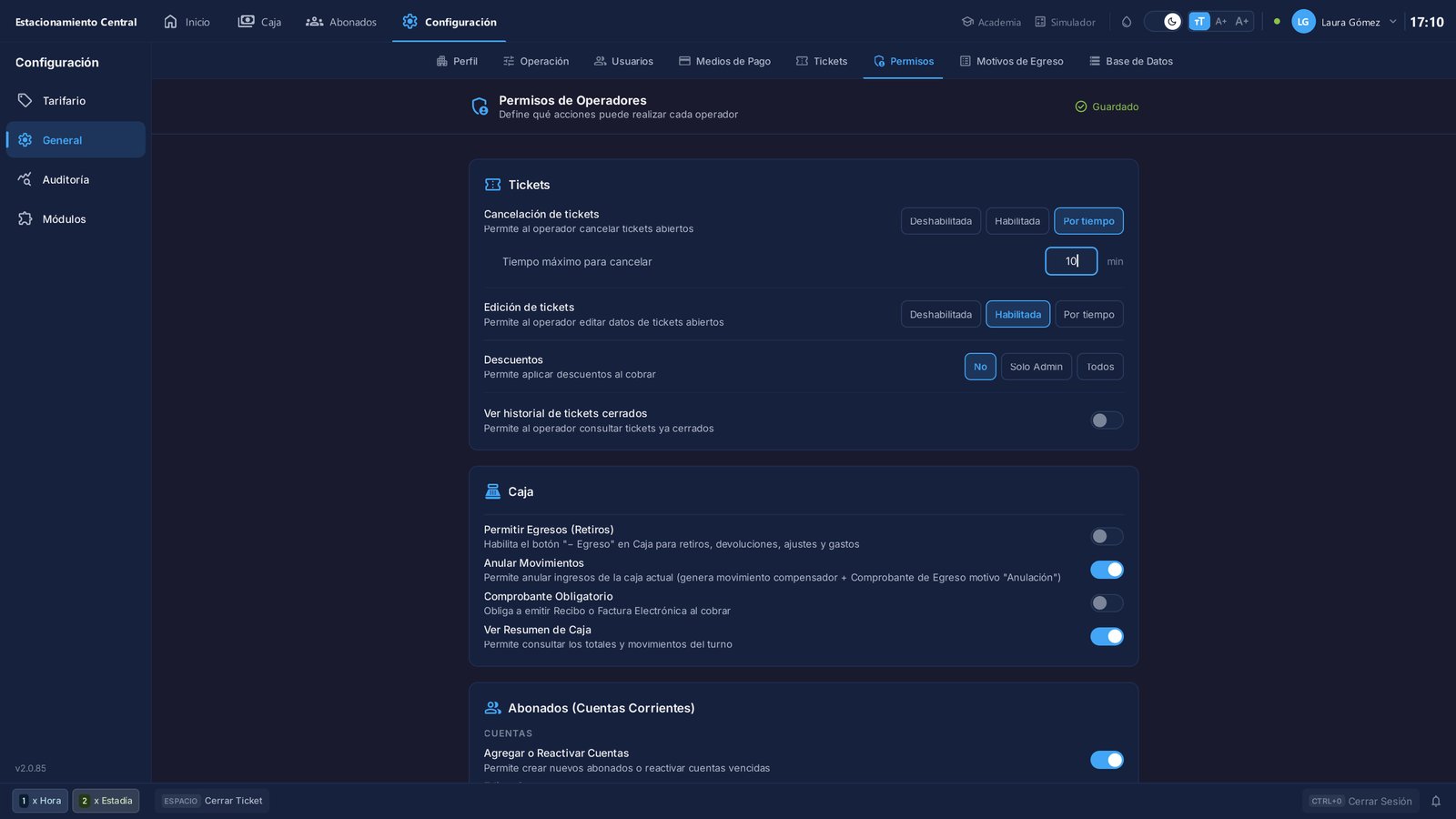Open Módulos in the sidebar

coord(76,219)
